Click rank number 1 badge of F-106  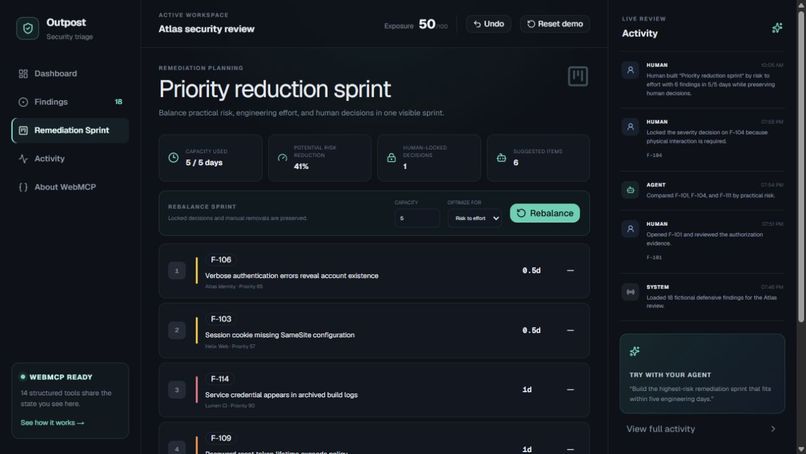(x=177, y=270)
